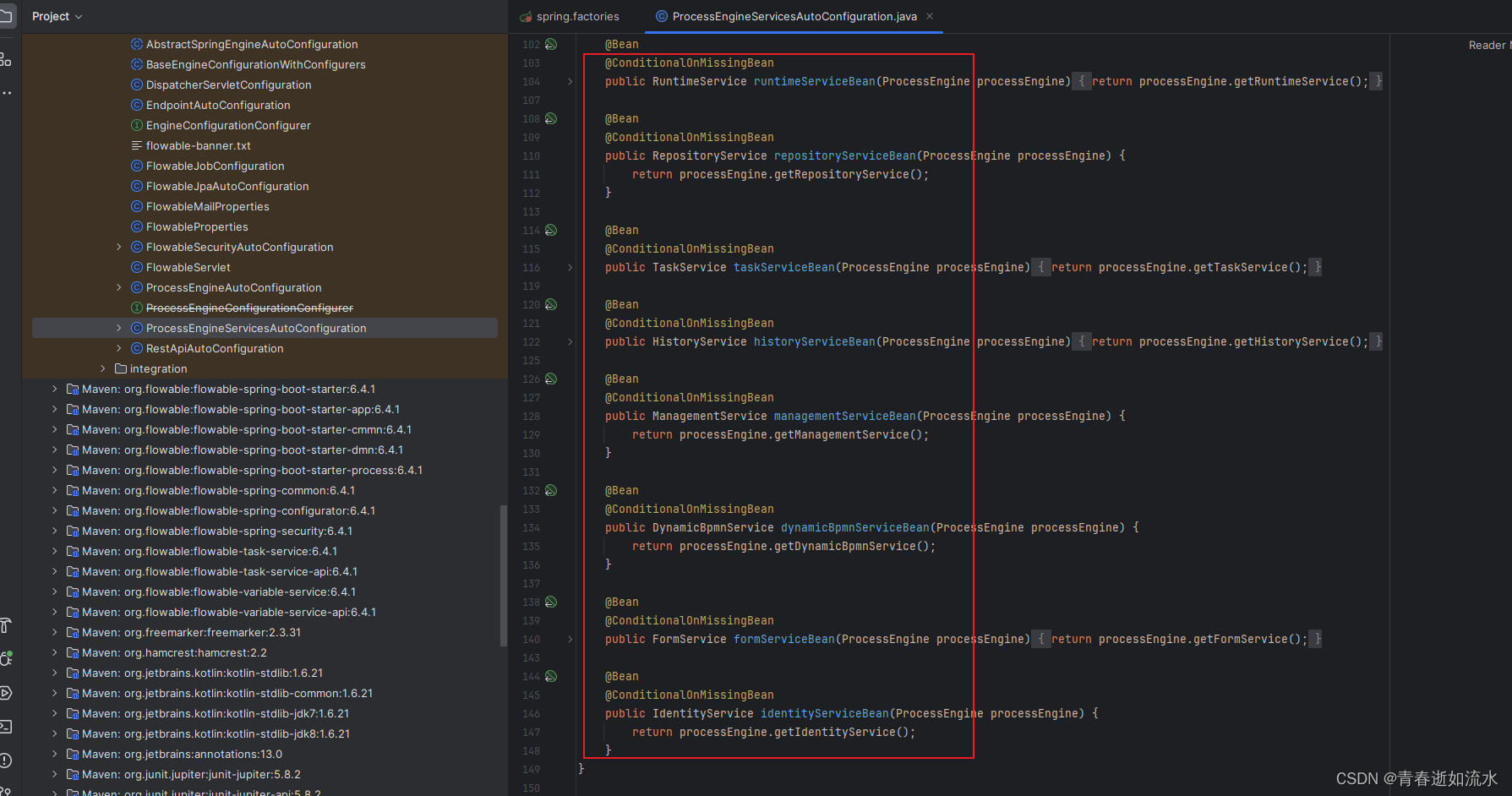Click the bean gutter icon on line 120
This screenshot has width=1512, height=796.
tap(551, 304)
